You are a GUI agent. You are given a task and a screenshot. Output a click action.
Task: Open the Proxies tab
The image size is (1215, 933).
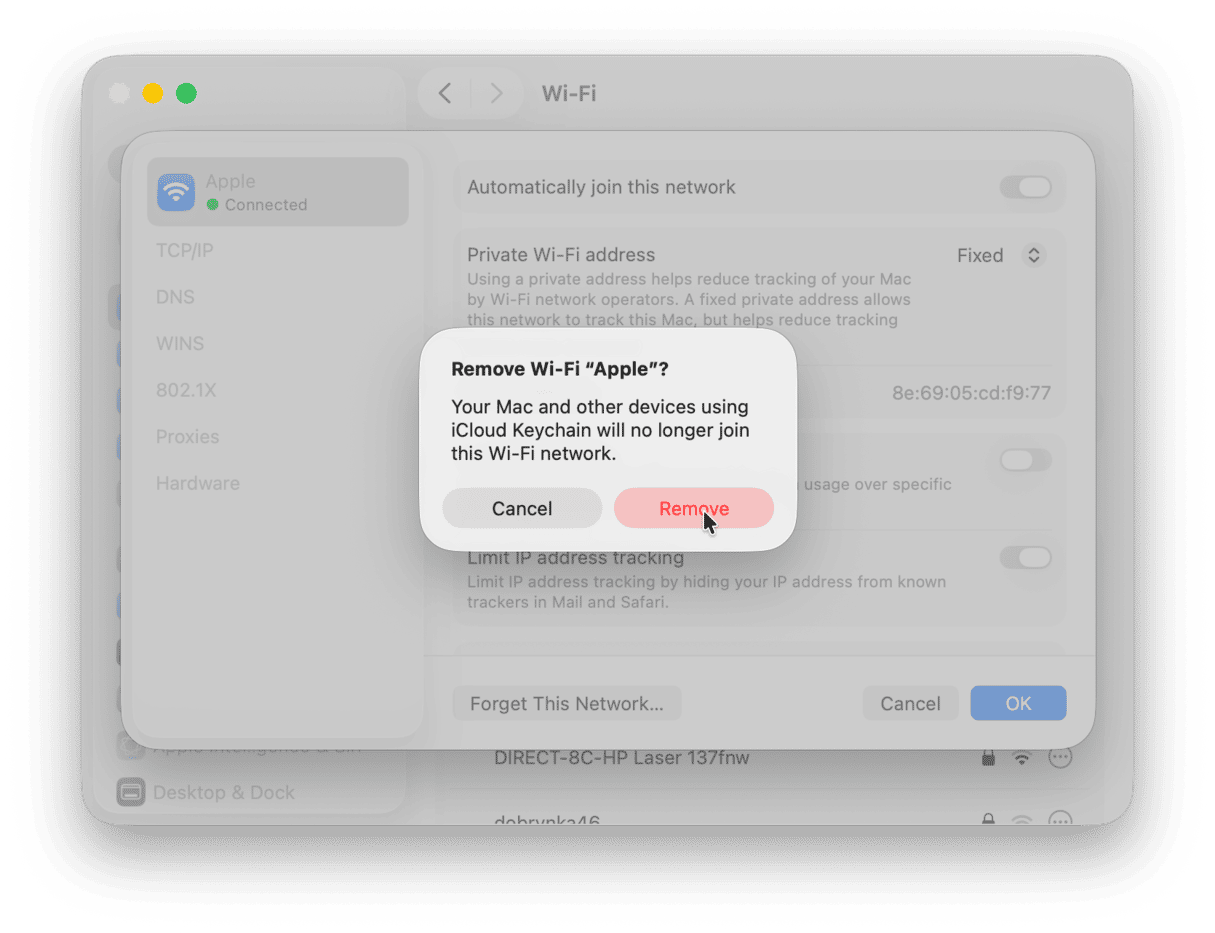(x=187, y=436)
